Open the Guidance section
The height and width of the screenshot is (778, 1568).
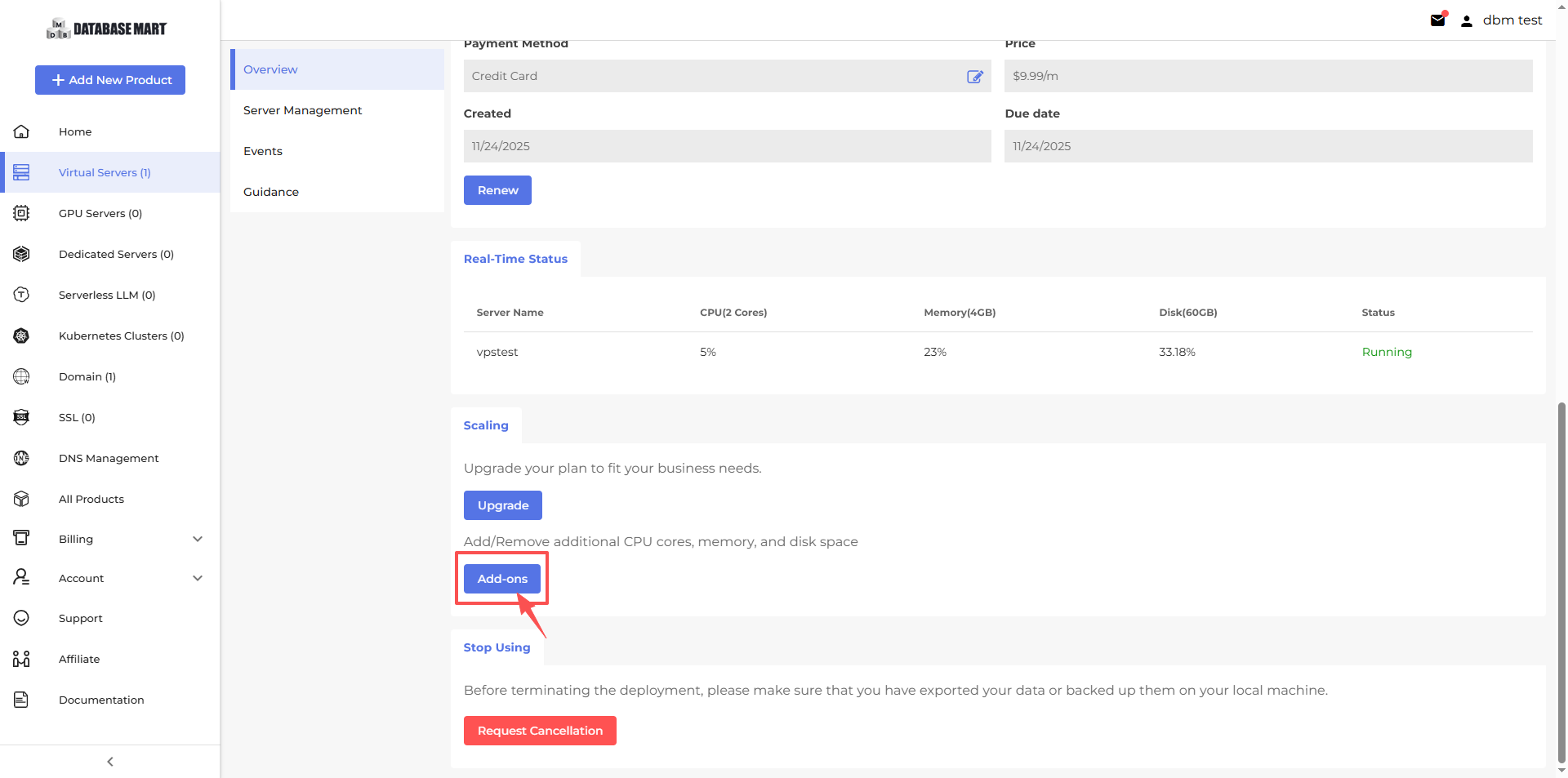pos(337,192)
